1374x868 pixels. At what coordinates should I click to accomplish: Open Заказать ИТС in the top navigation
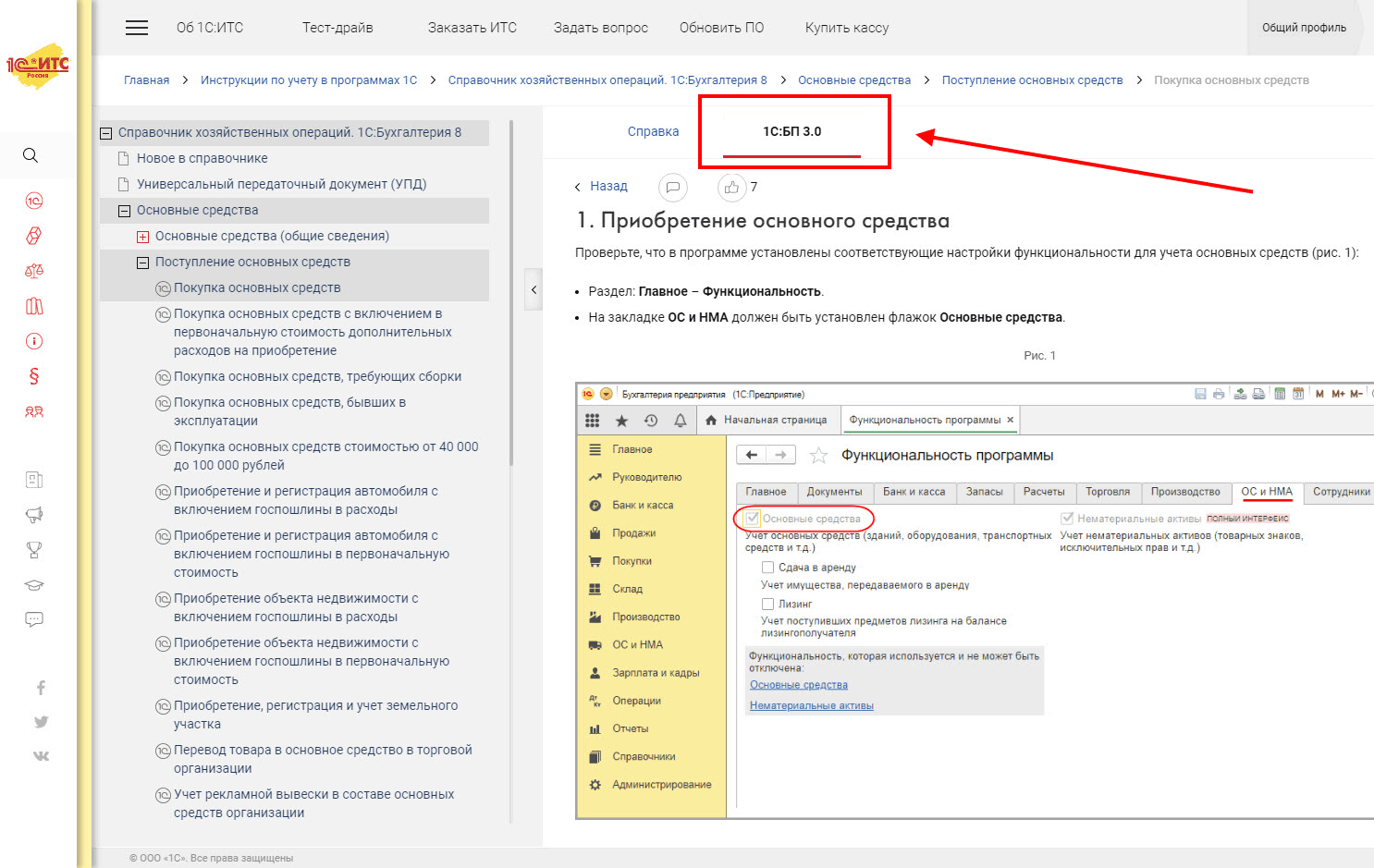click(x=472, y=28)
